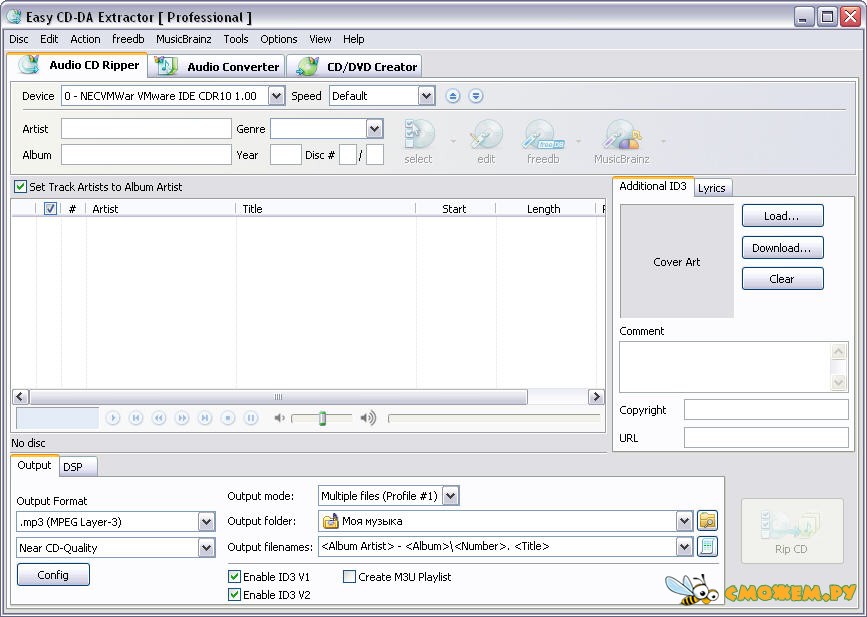This screenshot has height=617, width=867.
Task: Jump to the previous track
Action: pos(135,418)
